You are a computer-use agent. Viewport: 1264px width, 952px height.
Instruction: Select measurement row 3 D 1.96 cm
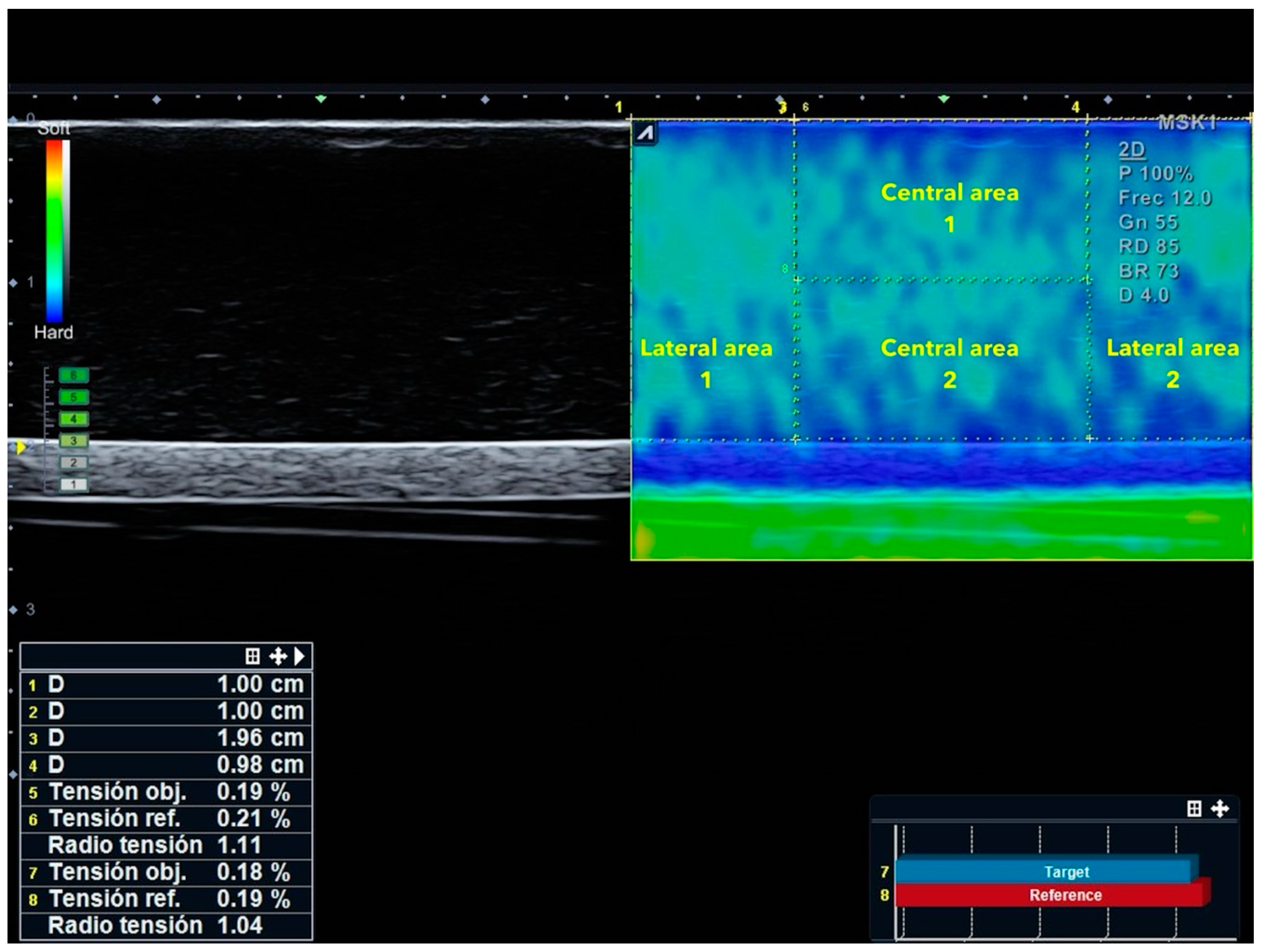166,738
